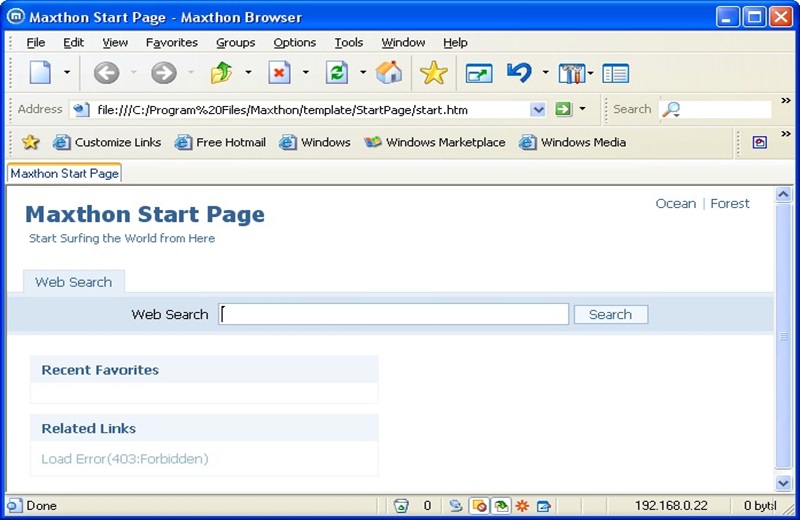Click the small icon right of links bar
Screen dimensions: 800x520
760,142
